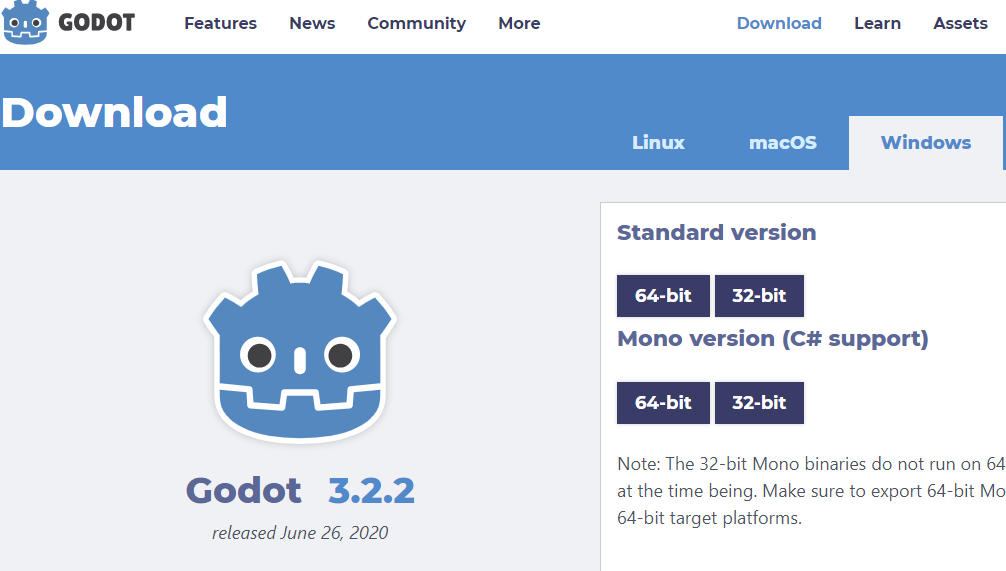The image size is (1006, 571).
Task: Click the note about 32-bit Mono binaries
Action: point(811,491)
